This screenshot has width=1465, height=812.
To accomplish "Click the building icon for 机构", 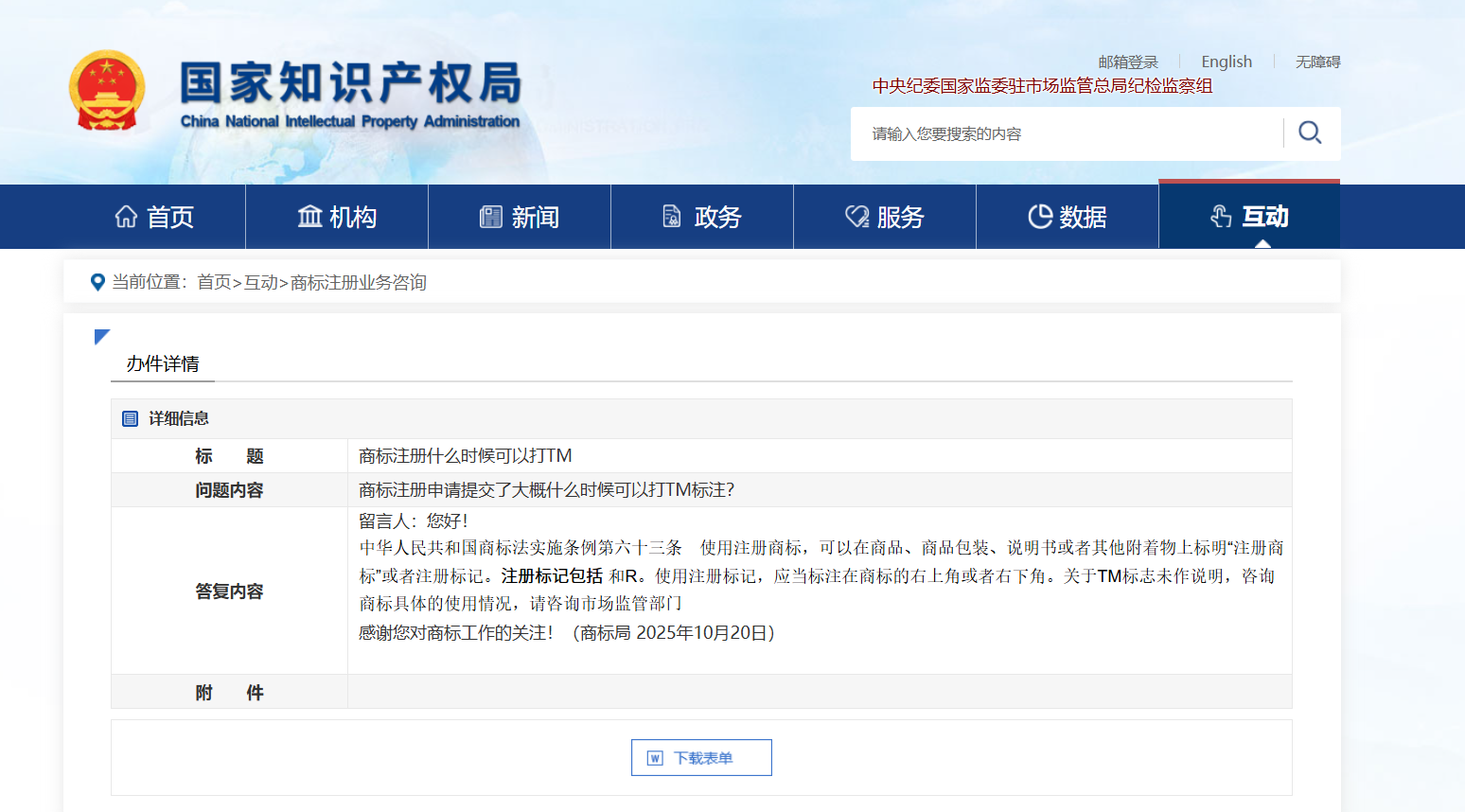I will (x=309, y=217).
